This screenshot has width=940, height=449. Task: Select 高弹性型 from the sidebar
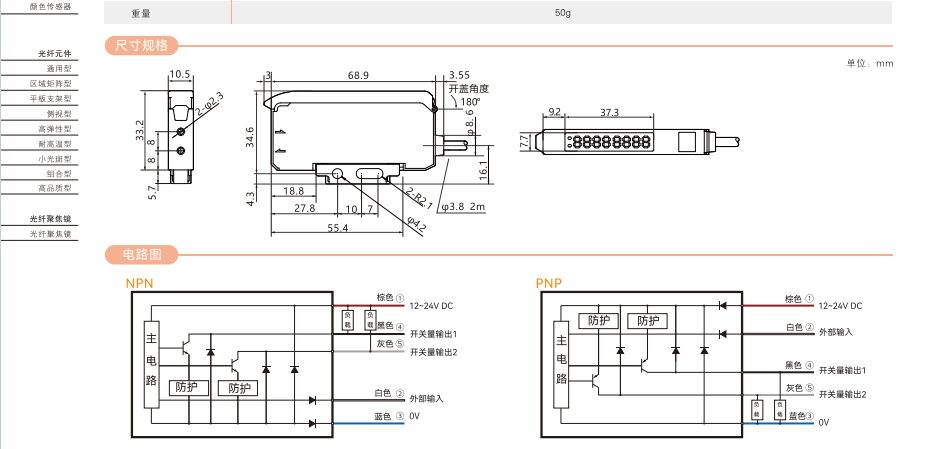click(x=54, y=129)
